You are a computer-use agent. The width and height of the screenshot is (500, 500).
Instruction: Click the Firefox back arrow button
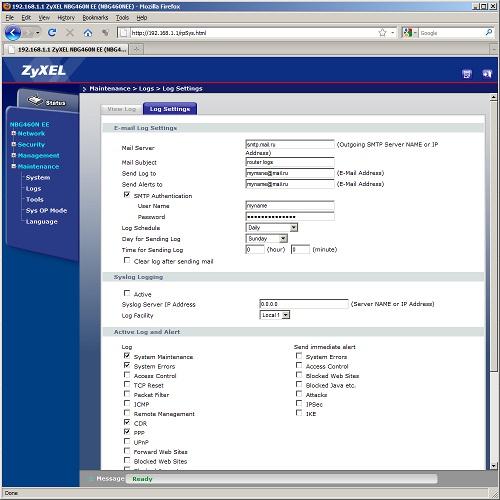coord(13,33)
